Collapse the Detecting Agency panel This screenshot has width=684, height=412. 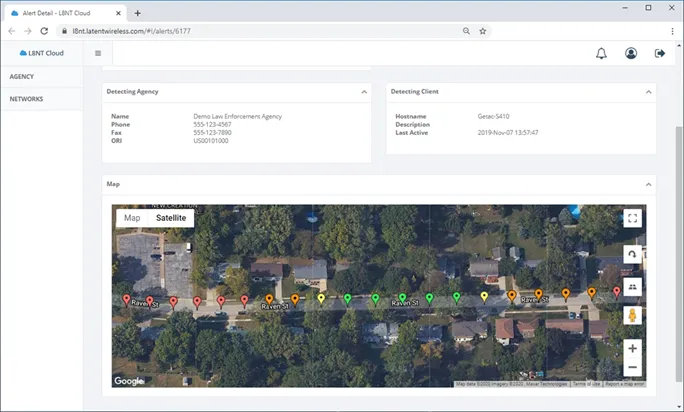point(364,92)
